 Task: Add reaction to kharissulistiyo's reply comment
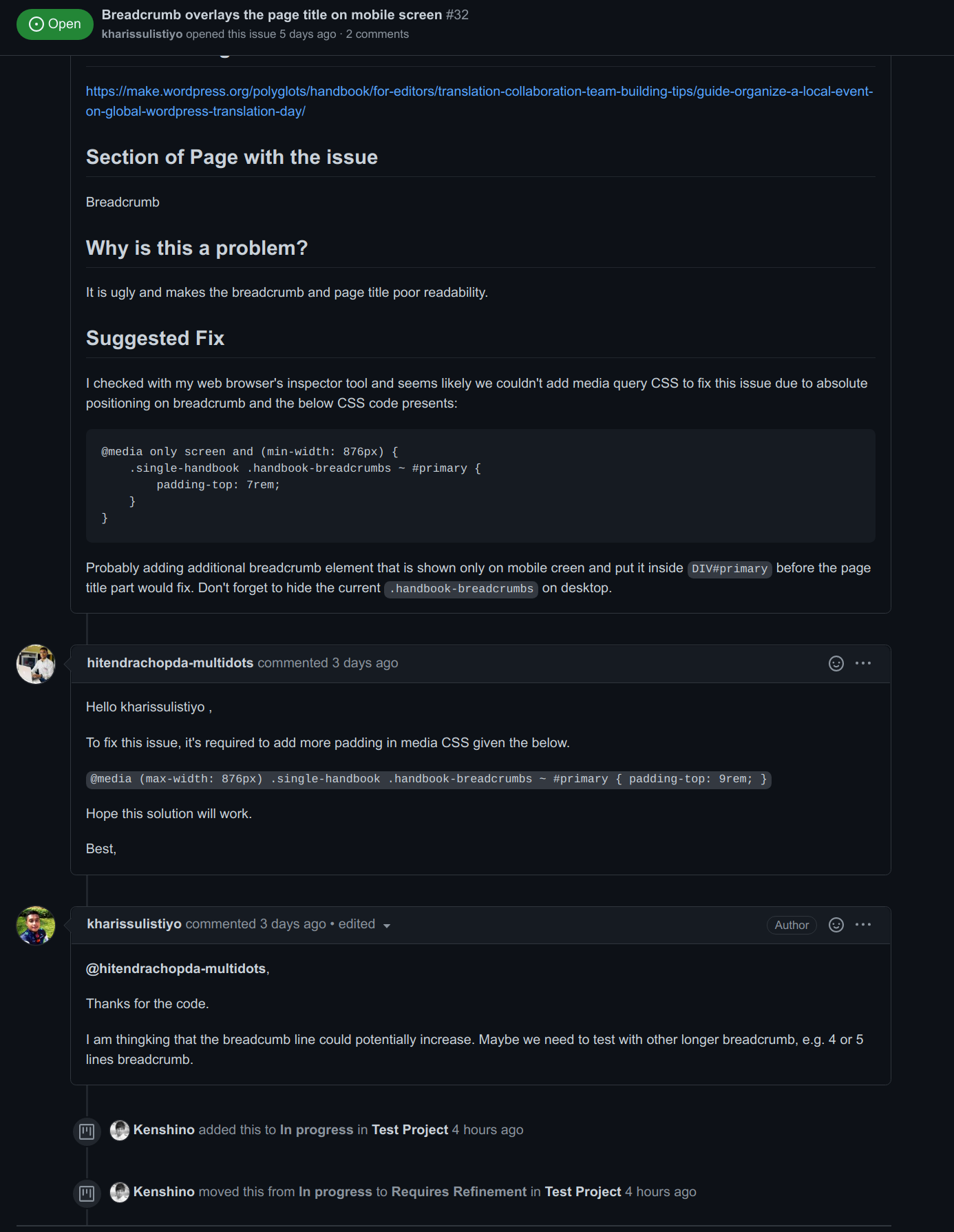click(836, 925)
